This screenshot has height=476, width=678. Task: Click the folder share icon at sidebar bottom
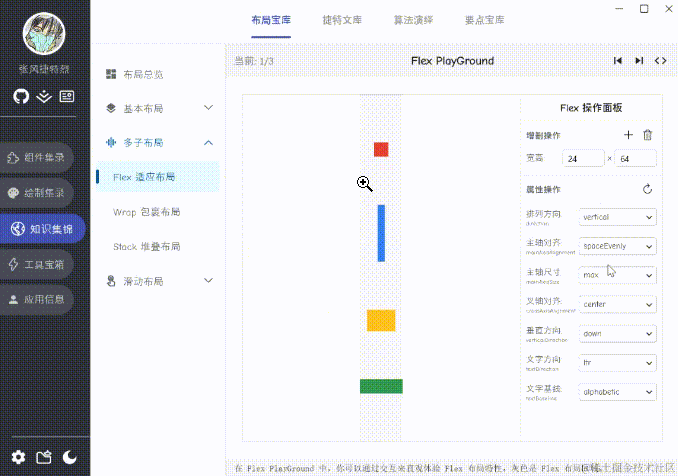tap(44, 457)
